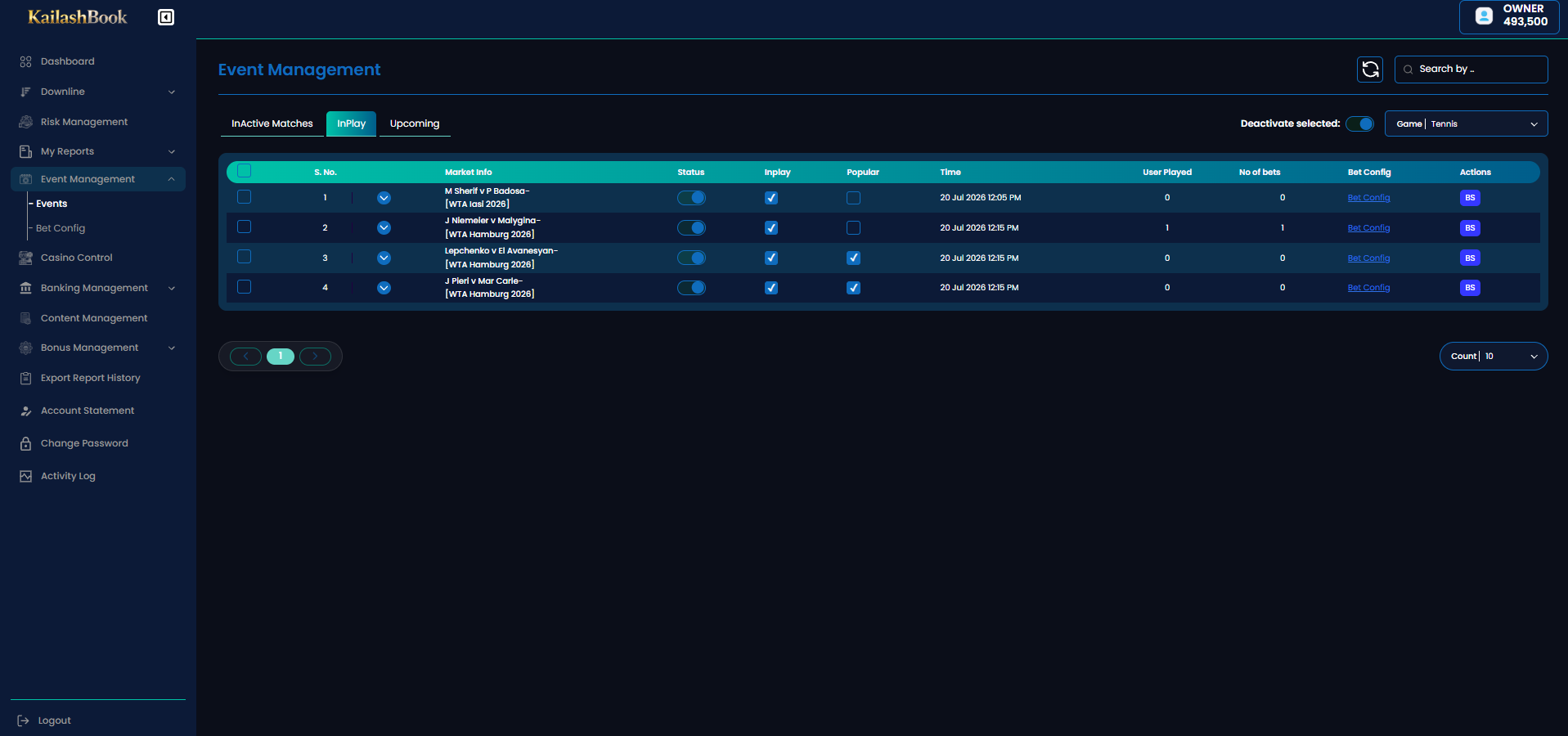This screenshot has width=1568, height=736.
Task: Switch to InActive Matches tab
Action: point(272,123)
